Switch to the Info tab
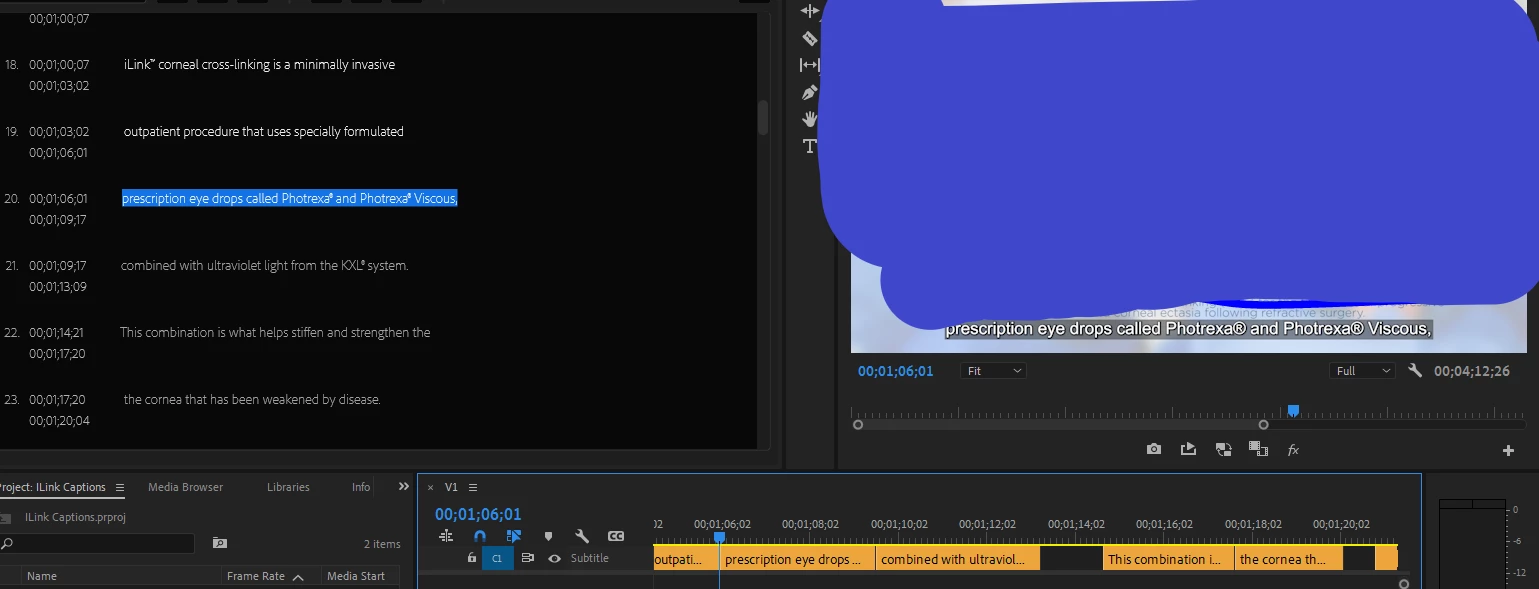This screenshot has height=589, width=1539. tap(361, 487)
